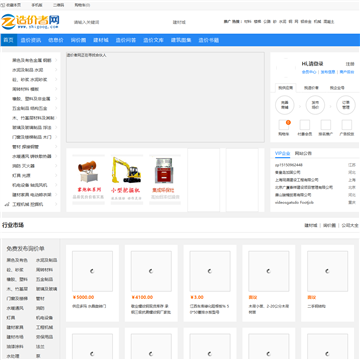Image resolution: width=360 pixels, height=360 pixels.
Task: Open the product thumbnail priced ¥3.00
Action: (x=210, y=271)
